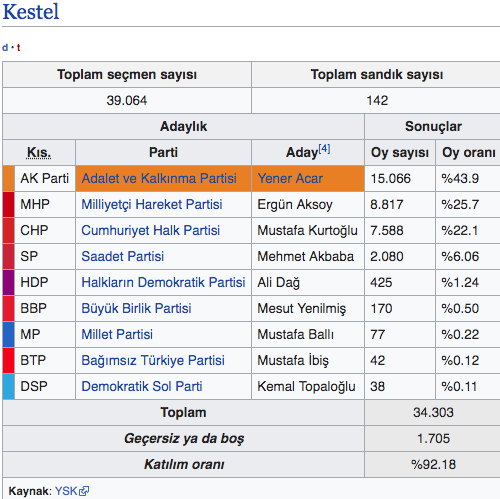The image size is (500, 499).
Task: Open the Büyük Birlik Partisi link
Action: click(x=136, y=308)
